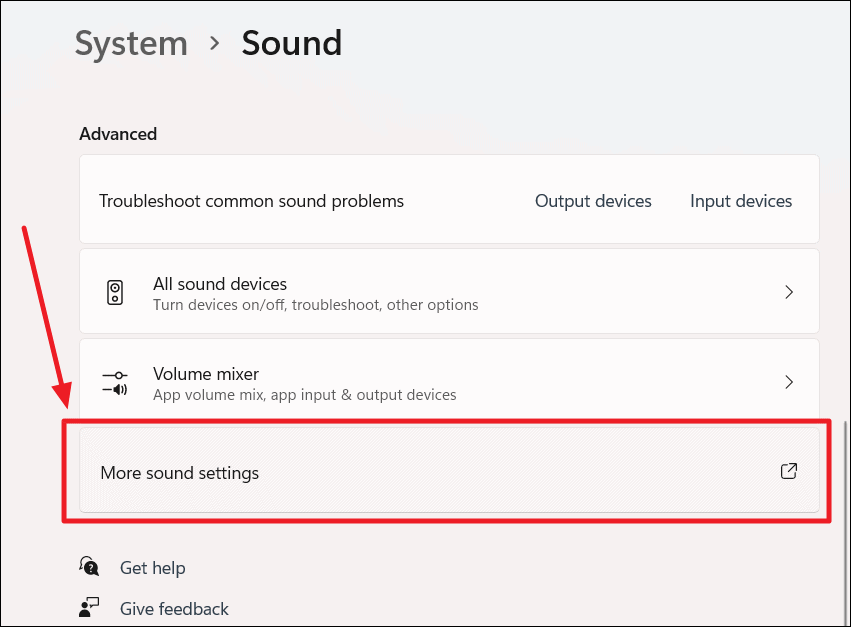Click the All sound devices speaker icon

click(x=115, y=291)
